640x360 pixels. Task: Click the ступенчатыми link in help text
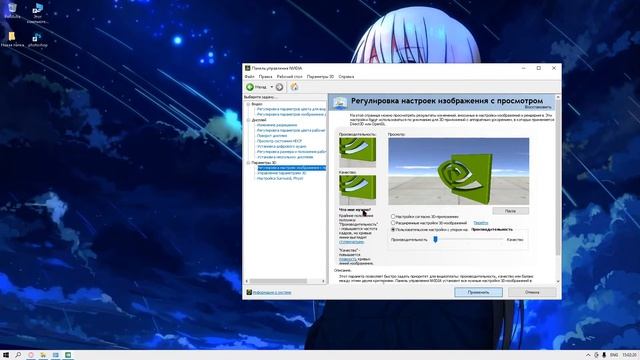point(351,242)
